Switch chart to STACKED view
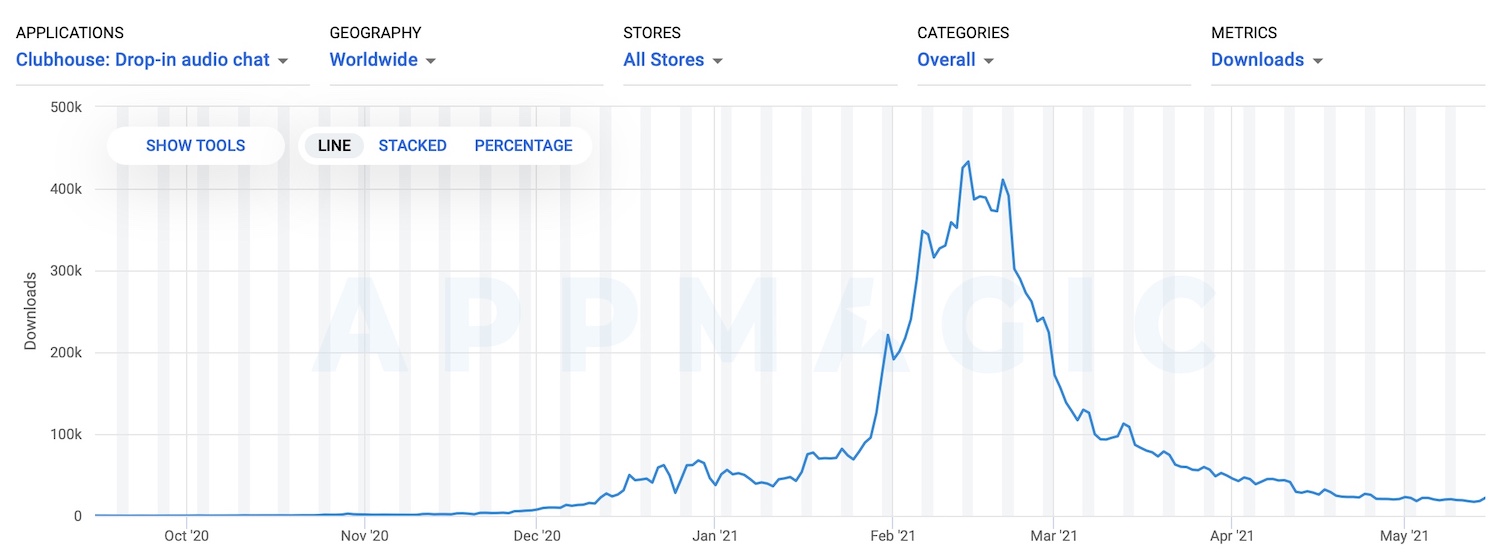Viewport: 1500px width, 558px height. click(x=412, y=146)
